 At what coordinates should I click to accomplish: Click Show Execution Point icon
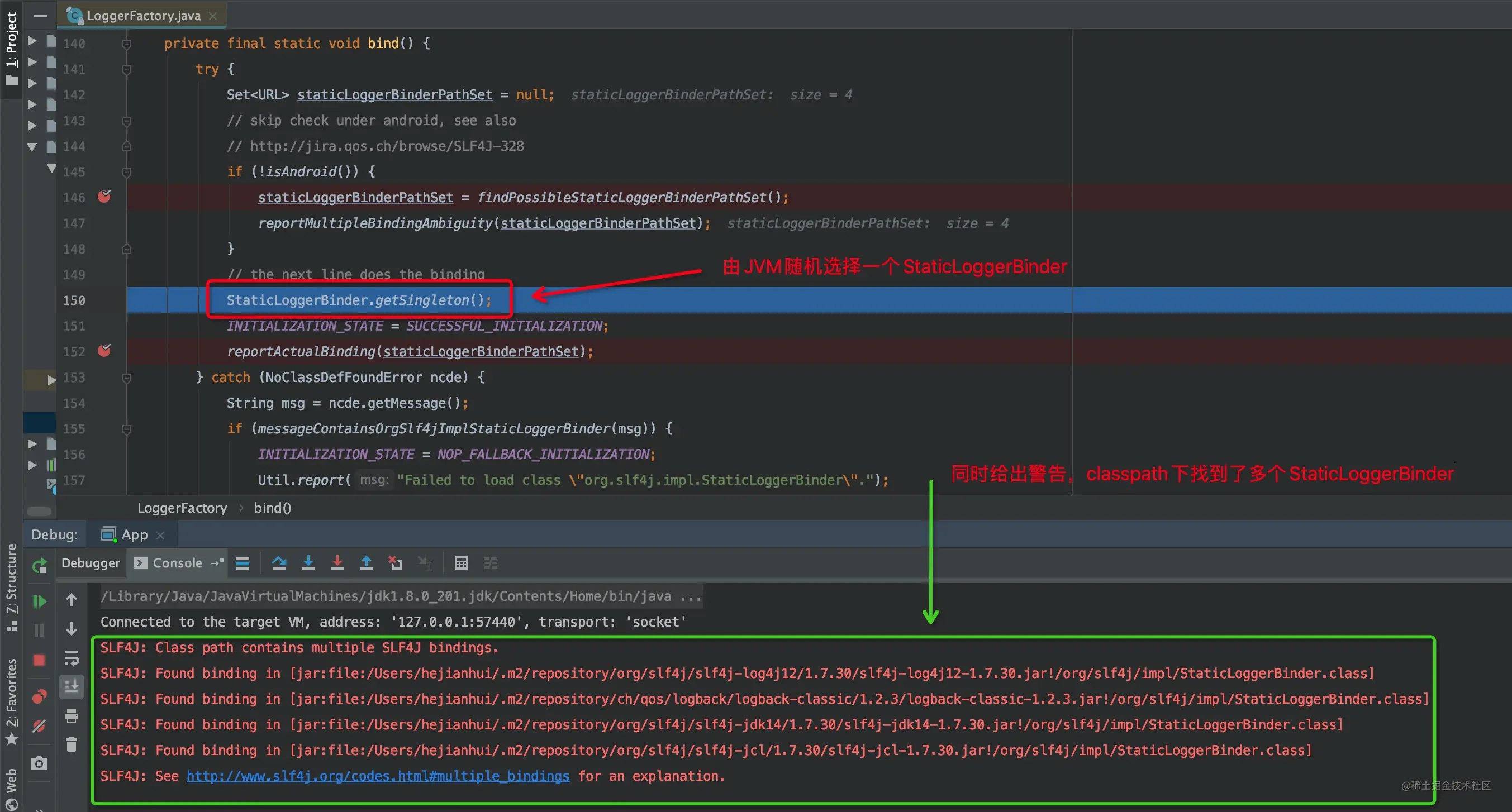pos(243,563)
